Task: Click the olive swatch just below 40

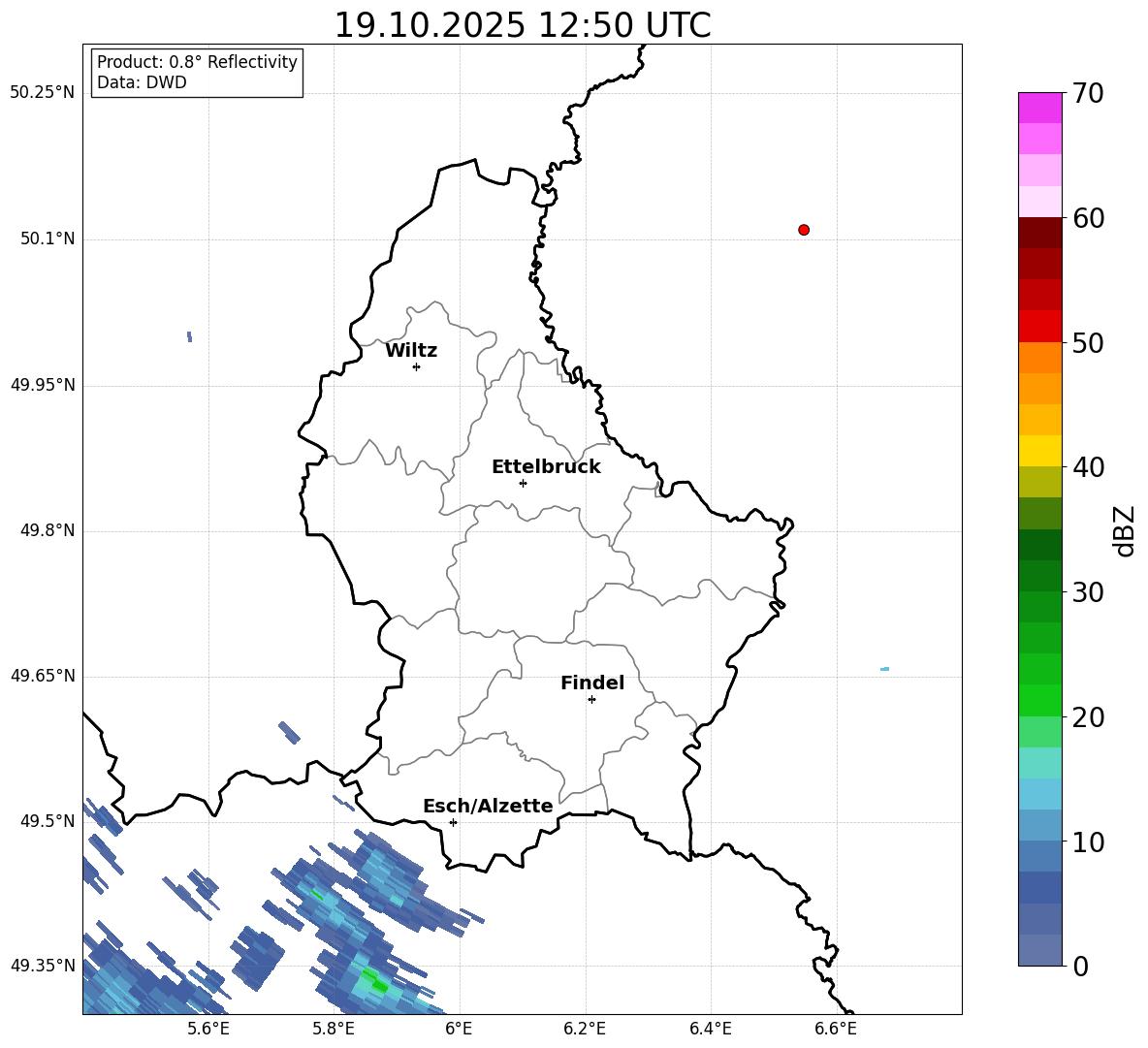Action: tap(1039, 482)
